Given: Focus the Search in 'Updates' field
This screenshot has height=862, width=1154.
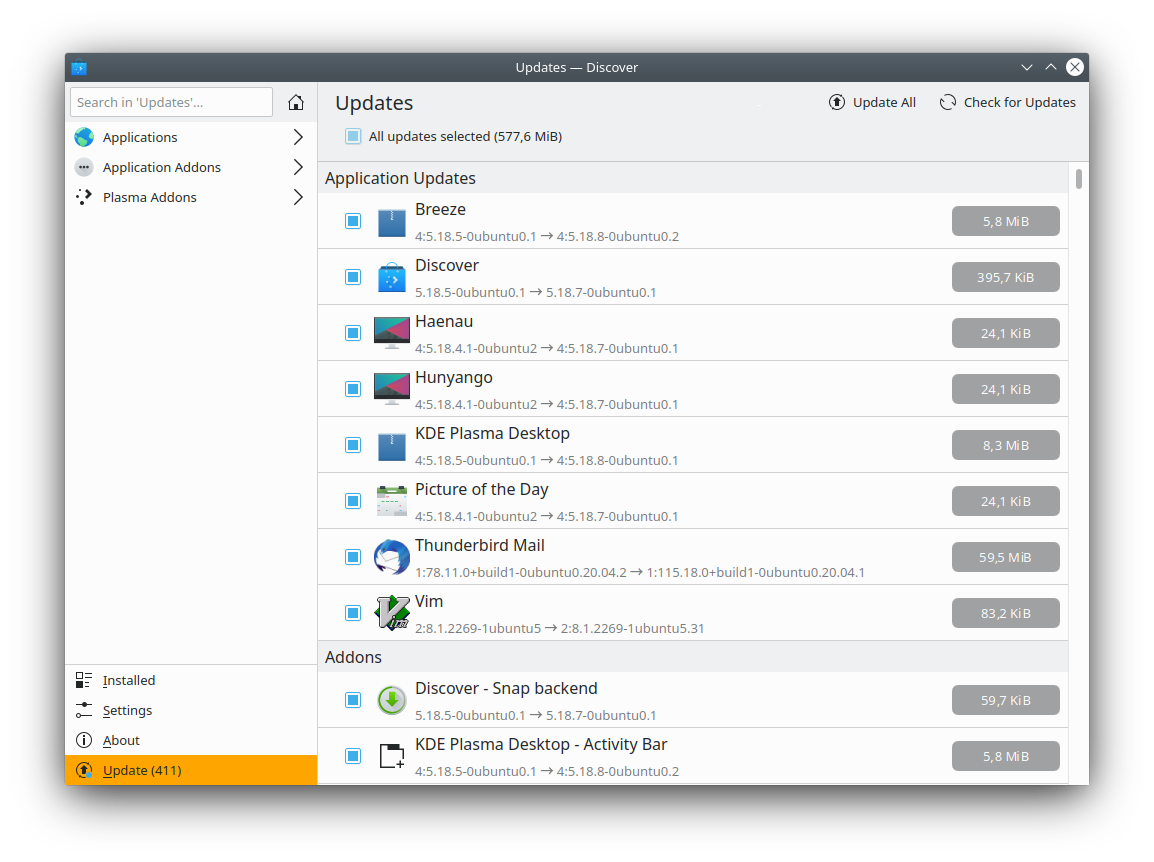Looking at the screenshot, I should tap(171, 102).
